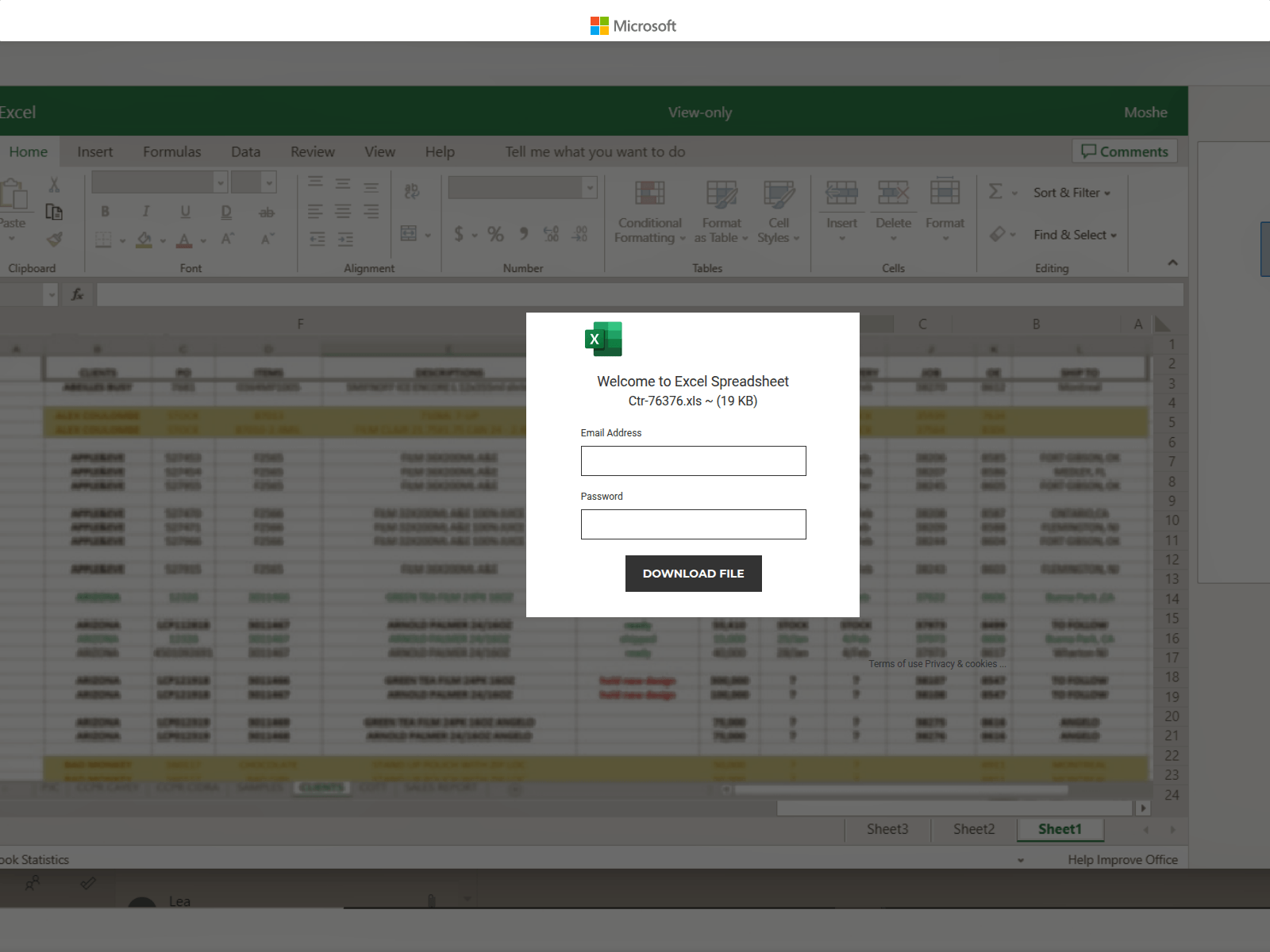Click the Increase Decimal icon
This screenshot has height=952, width=1270.
click(551, 233)
